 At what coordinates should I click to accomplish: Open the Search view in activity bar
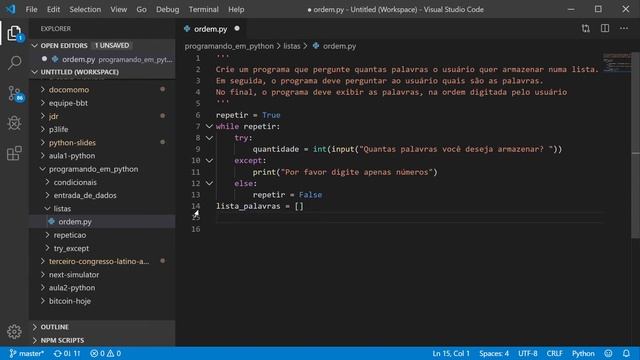(14, 63)
